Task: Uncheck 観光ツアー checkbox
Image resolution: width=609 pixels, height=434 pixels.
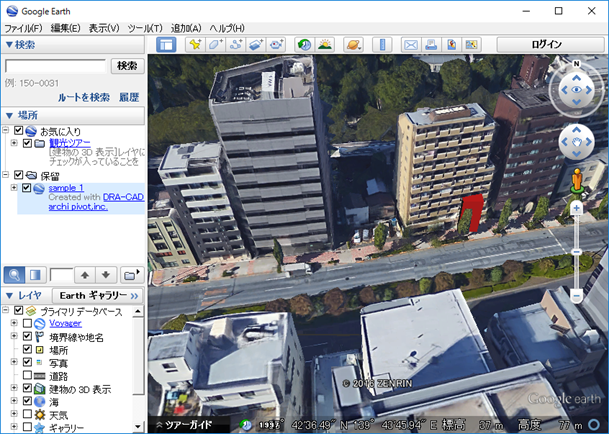Action: coord(27,143)
